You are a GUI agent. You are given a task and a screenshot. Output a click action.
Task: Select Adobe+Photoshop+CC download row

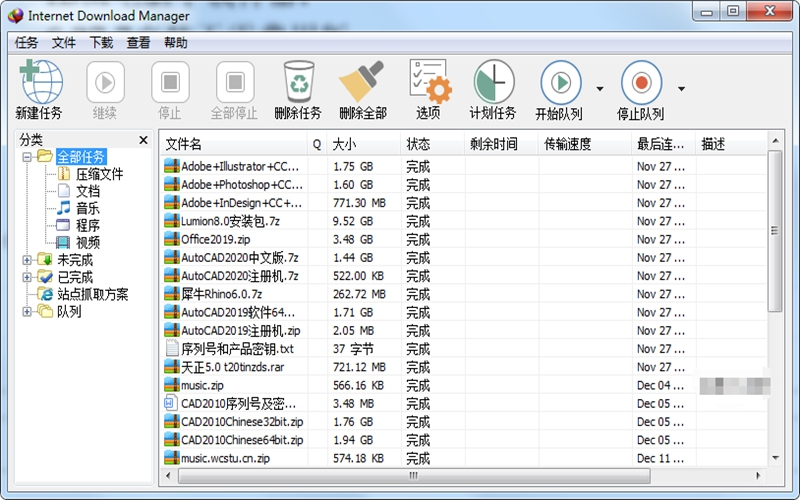coord(464,185)
